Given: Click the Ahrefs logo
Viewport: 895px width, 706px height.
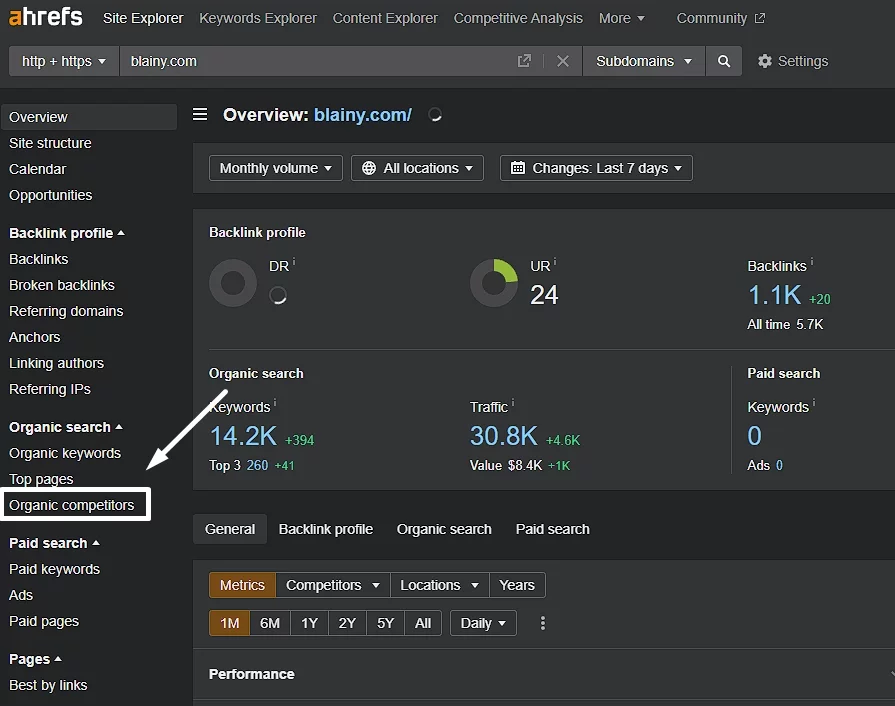Looking at the screenshot, I should click(46, 17).
